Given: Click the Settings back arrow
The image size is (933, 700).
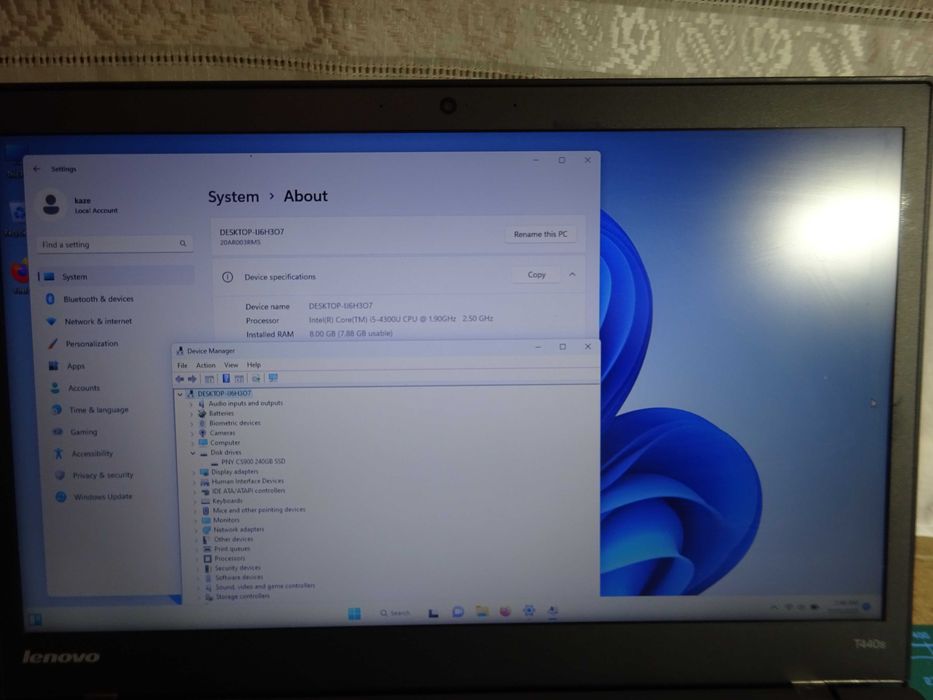Looking at the screenshot, I should click(37, 169).
